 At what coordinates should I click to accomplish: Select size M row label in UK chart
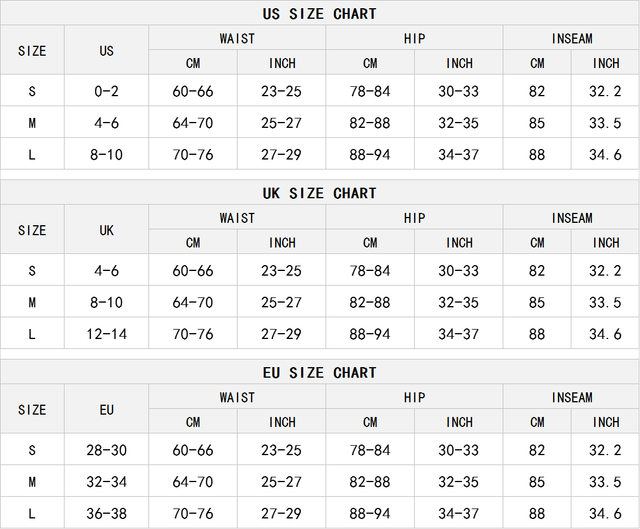point(32,302)
